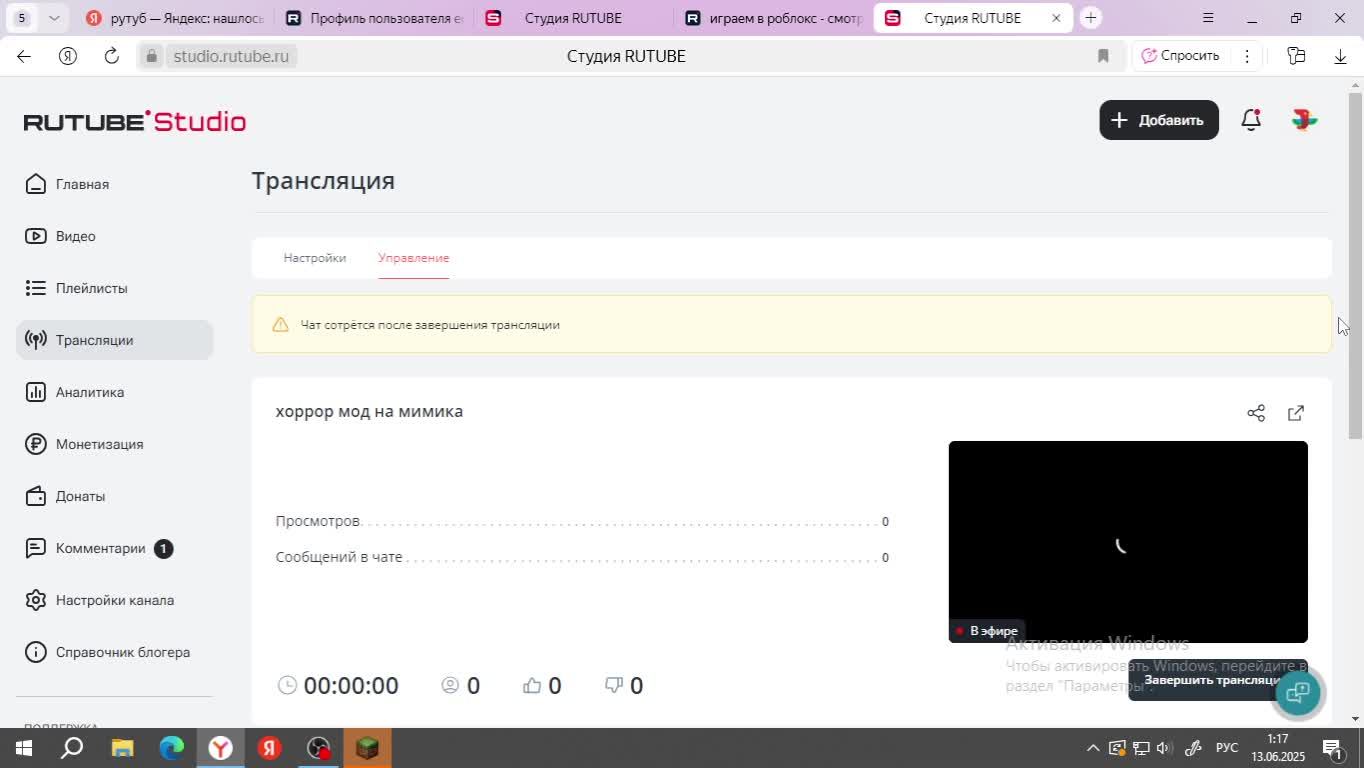Screen dimensions: 1364x768
Task: Bookmark this page
Action: tap(1103, 56)
